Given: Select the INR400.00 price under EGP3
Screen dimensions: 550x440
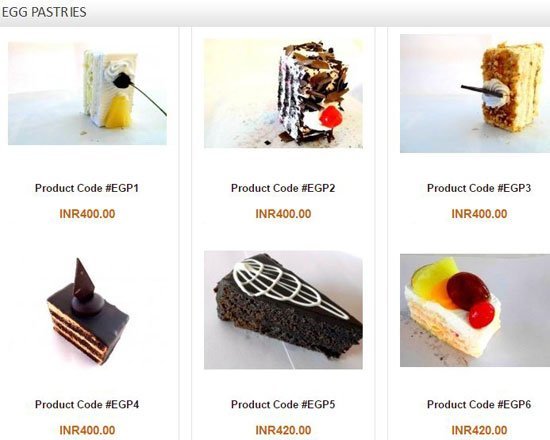Looking at the screenshot, I should [x=479, y=214].
